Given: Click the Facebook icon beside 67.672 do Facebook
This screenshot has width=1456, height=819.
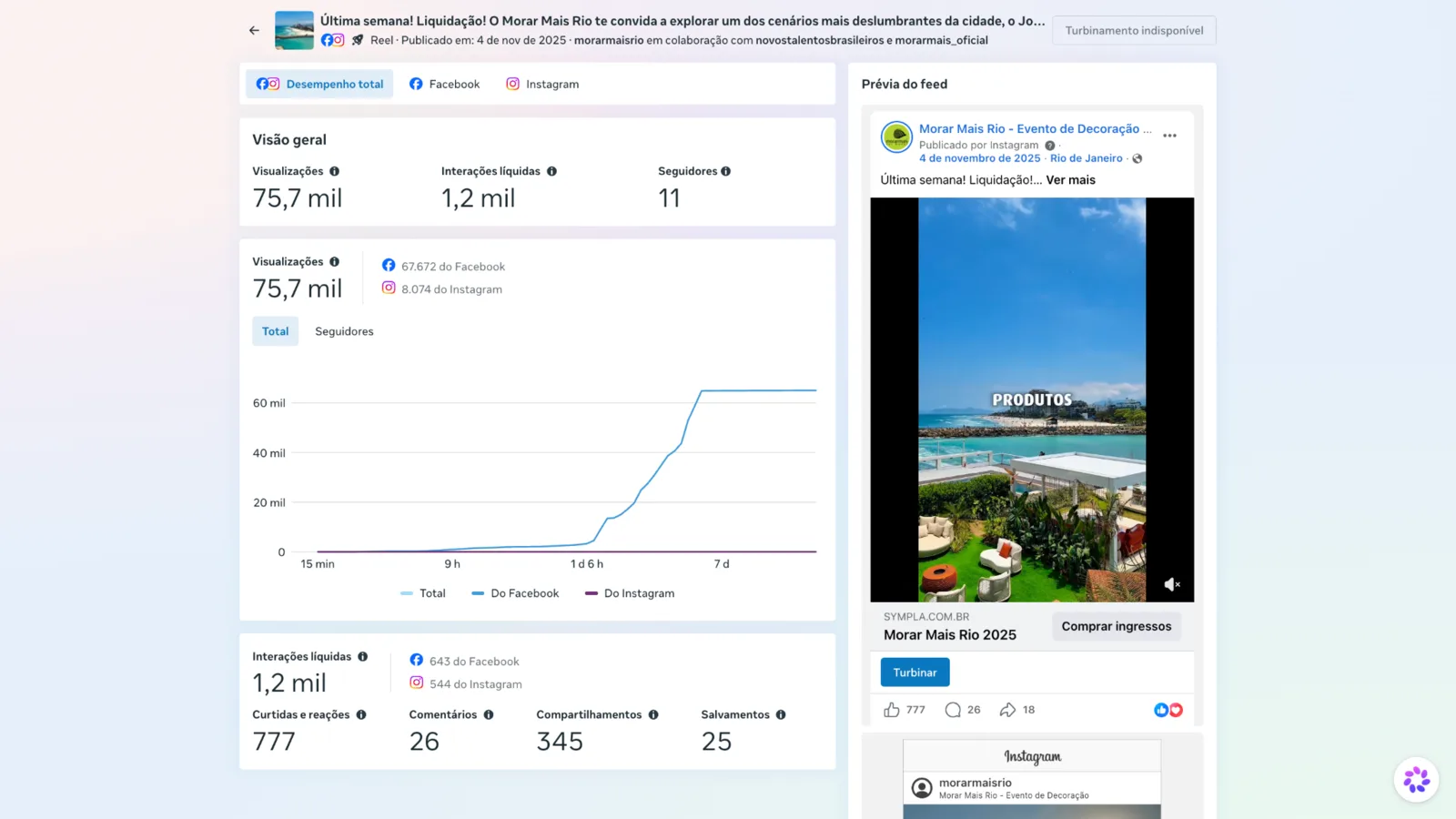Looking at the screenshot, I should [389, 265].
